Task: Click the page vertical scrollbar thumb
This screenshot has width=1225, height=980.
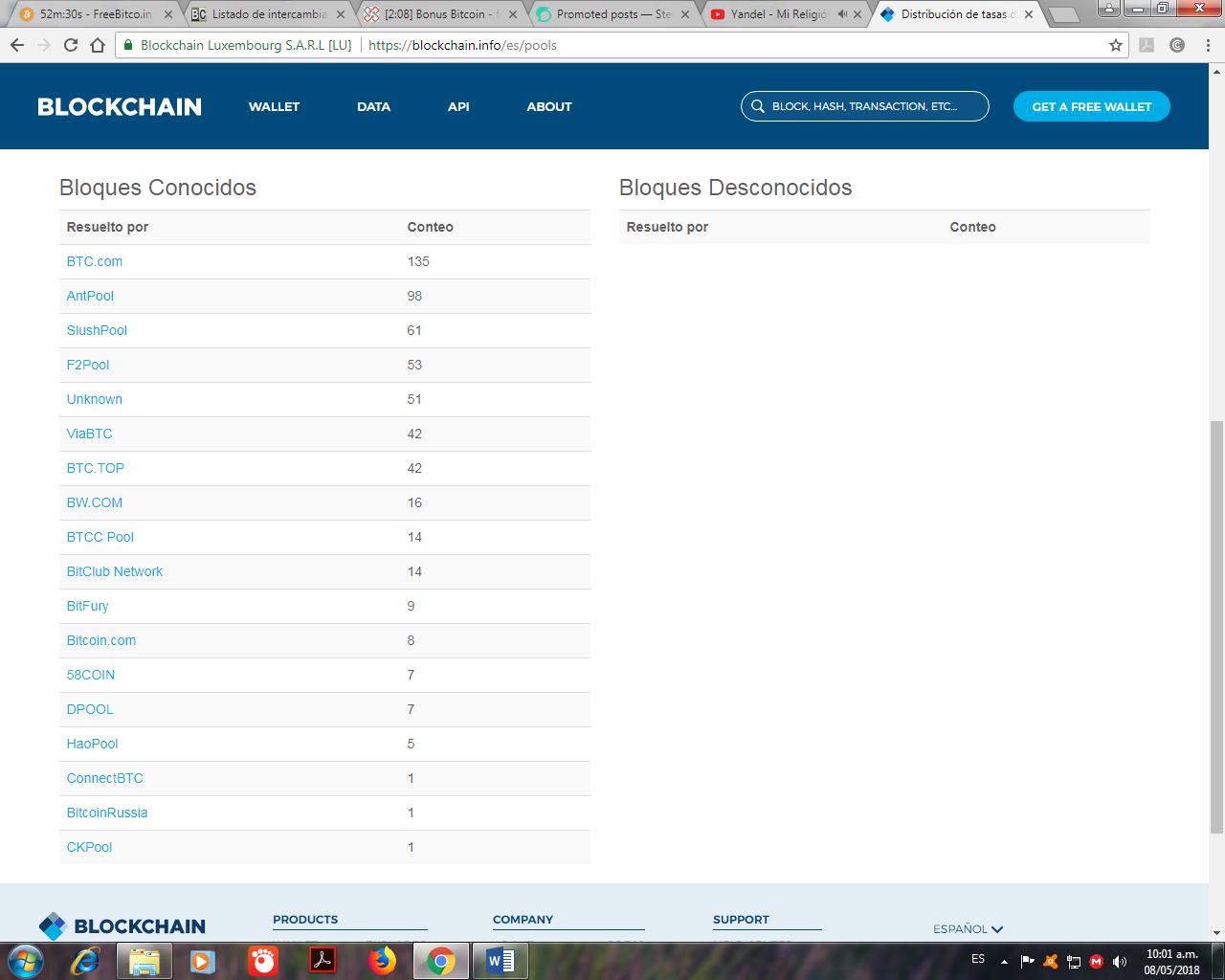Action: [x=1216, y=627]
